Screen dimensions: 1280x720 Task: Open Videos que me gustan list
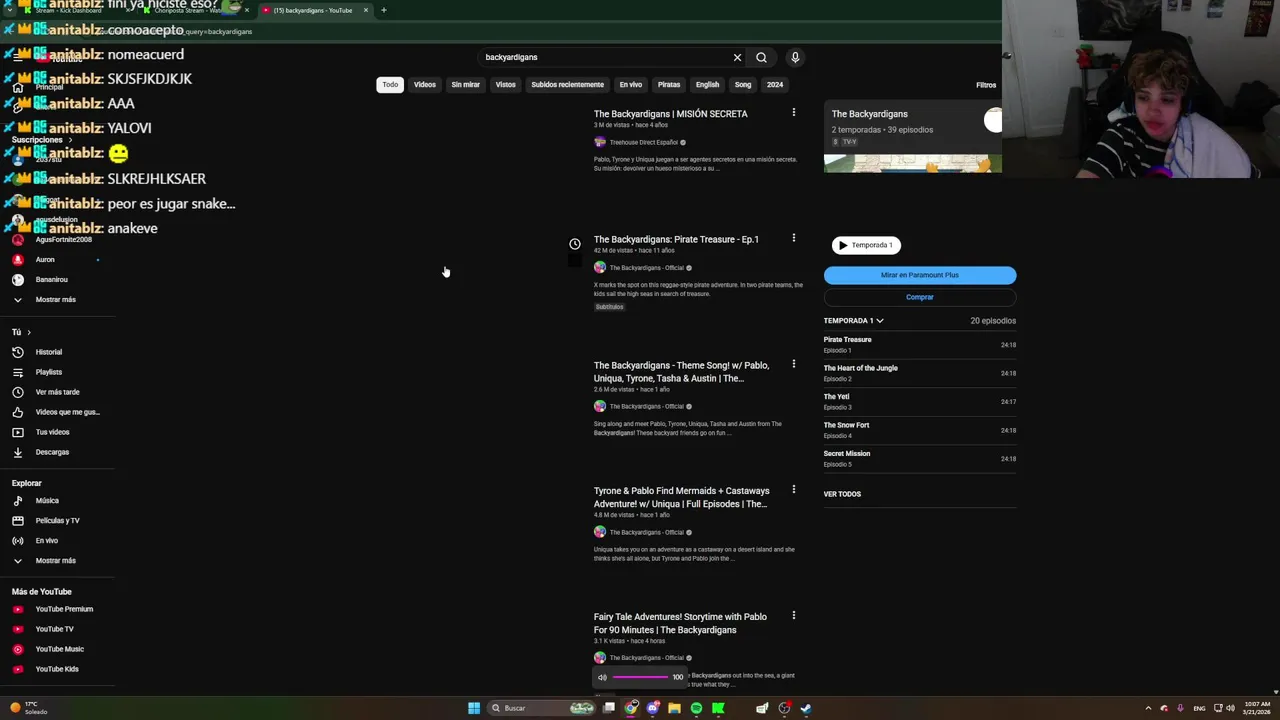57,412
